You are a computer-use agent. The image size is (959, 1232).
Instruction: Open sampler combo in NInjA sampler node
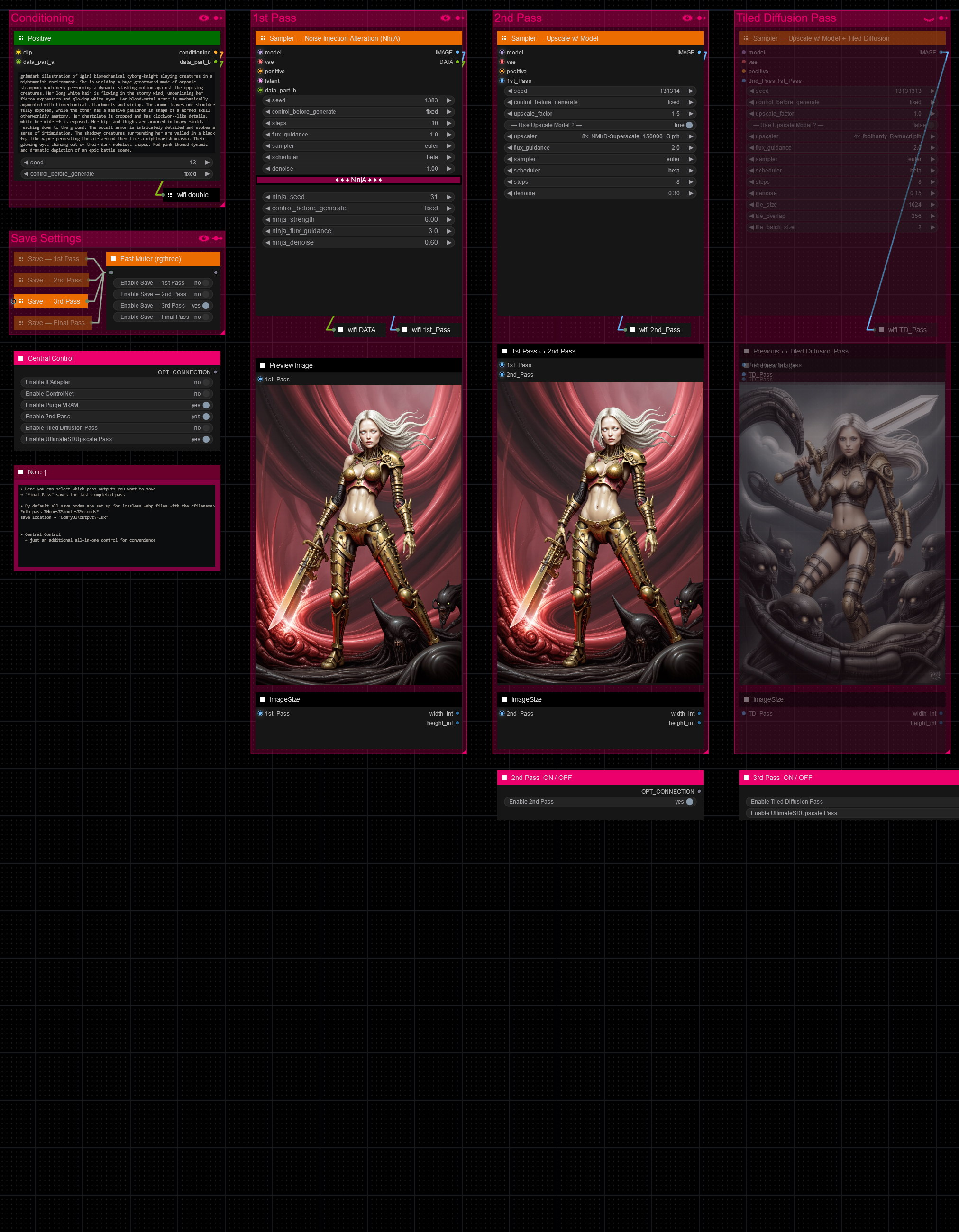[x=358, y=146]
